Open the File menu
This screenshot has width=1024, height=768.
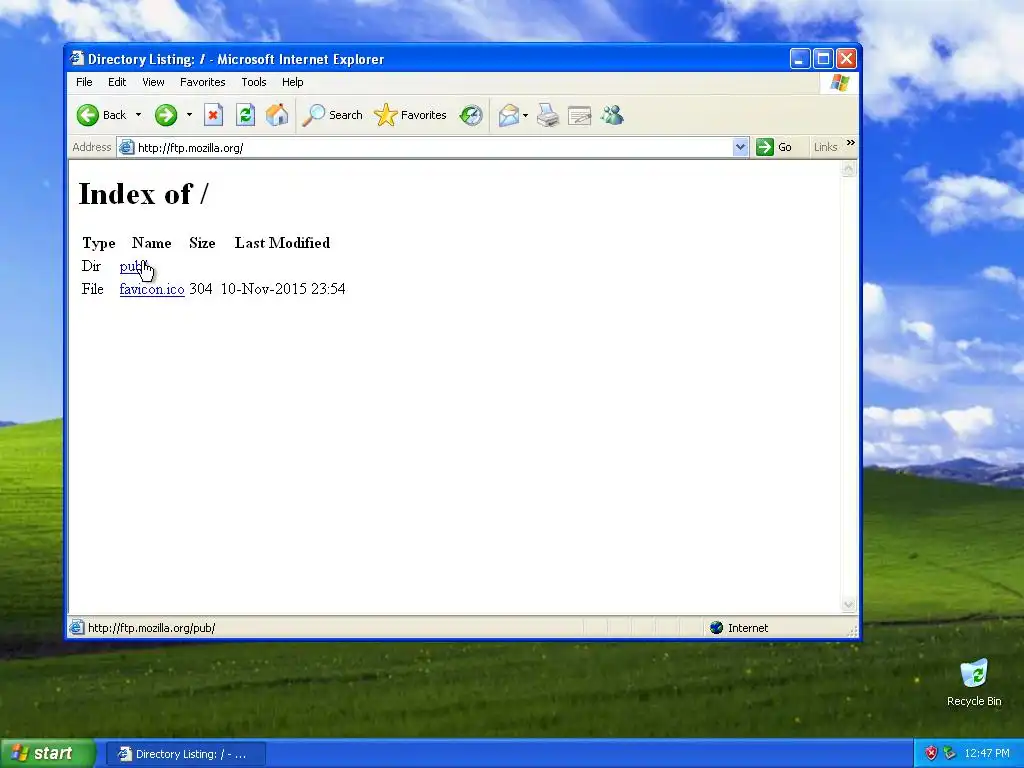(84, 82)
